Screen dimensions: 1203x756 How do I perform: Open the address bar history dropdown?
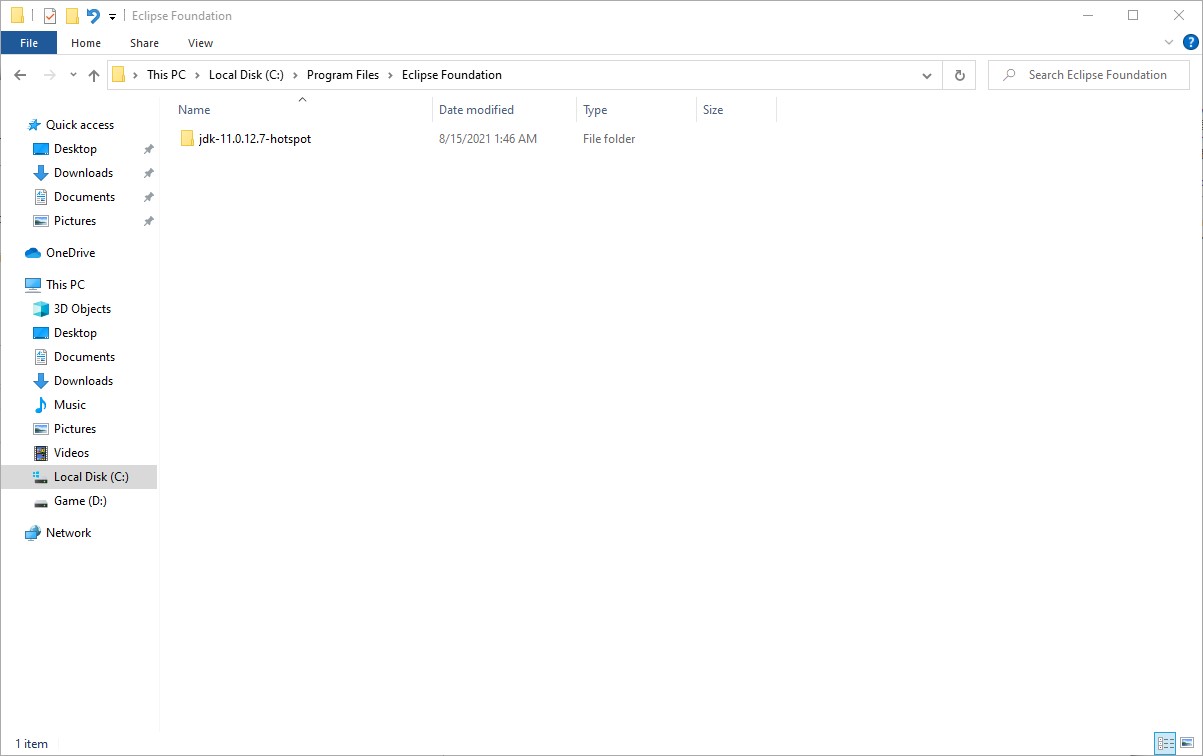click(927, 75)
